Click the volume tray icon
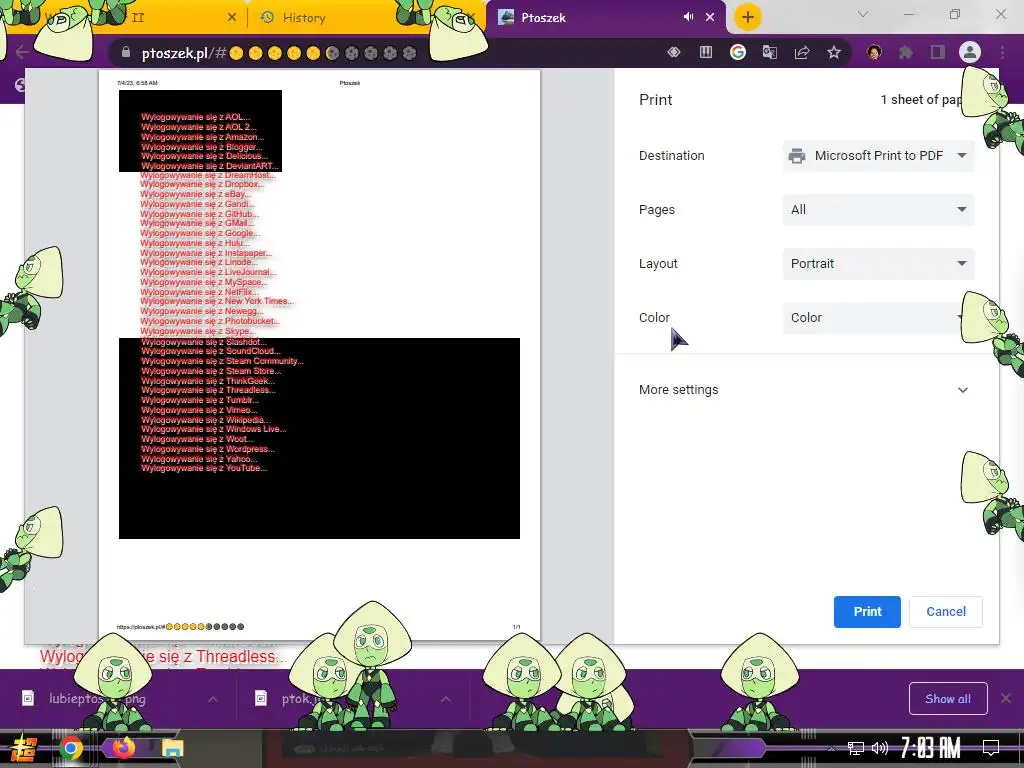The height and width of the screenshot is (768, 1024). coord(880,748)
